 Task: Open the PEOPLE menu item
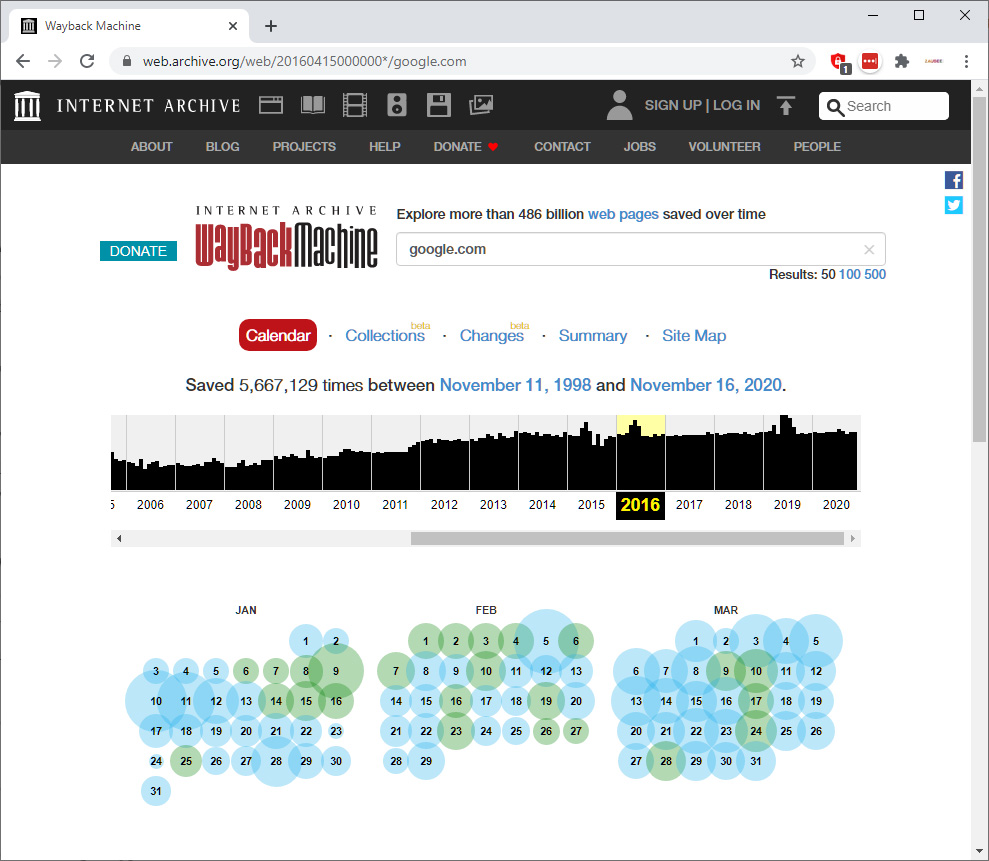pyautogui.click(x=817, y=146)
